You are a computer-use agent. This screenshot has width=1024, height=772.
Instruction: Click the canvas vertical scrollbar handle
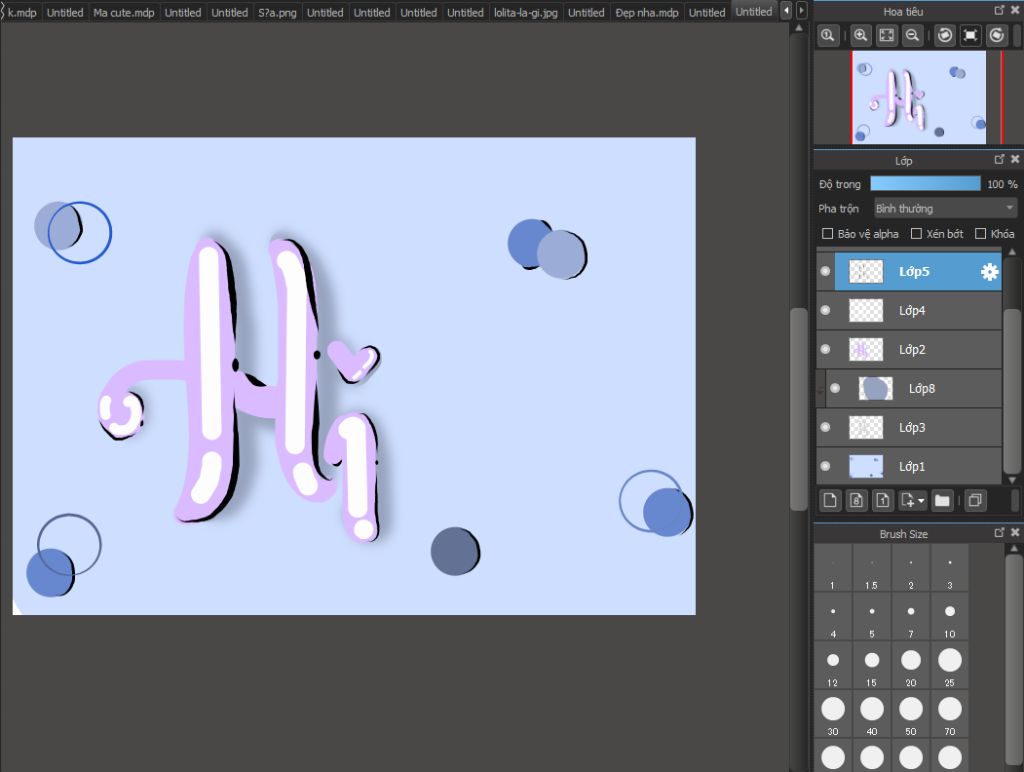[798, 408]
